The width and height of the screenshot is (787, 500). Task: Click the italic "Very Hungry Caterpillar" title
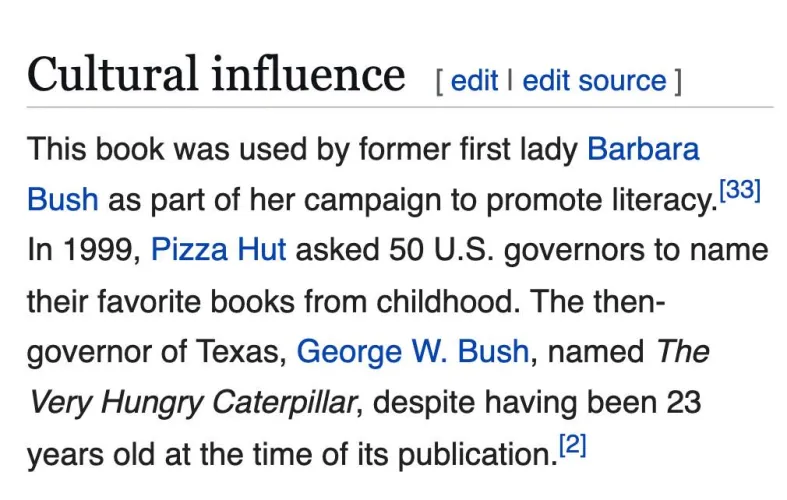pos(192,402)
